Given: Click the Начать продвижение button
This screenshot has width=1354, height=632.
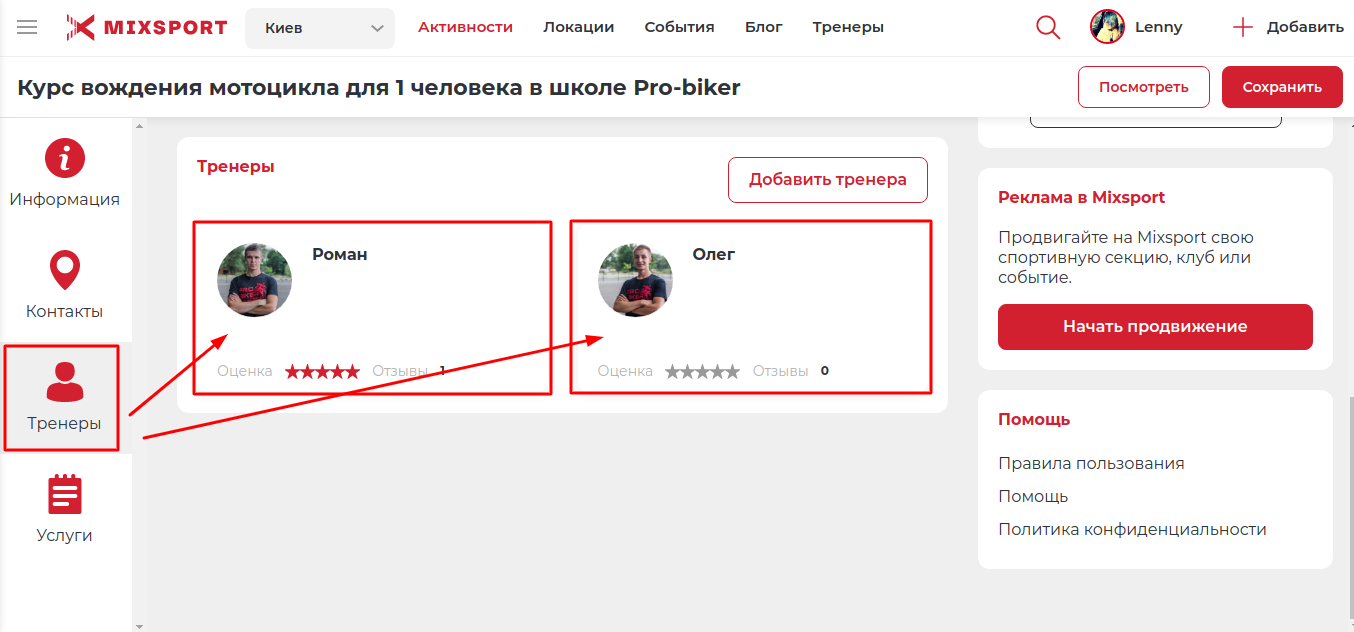Looking at the screenshot, I should pos(1155,327).
